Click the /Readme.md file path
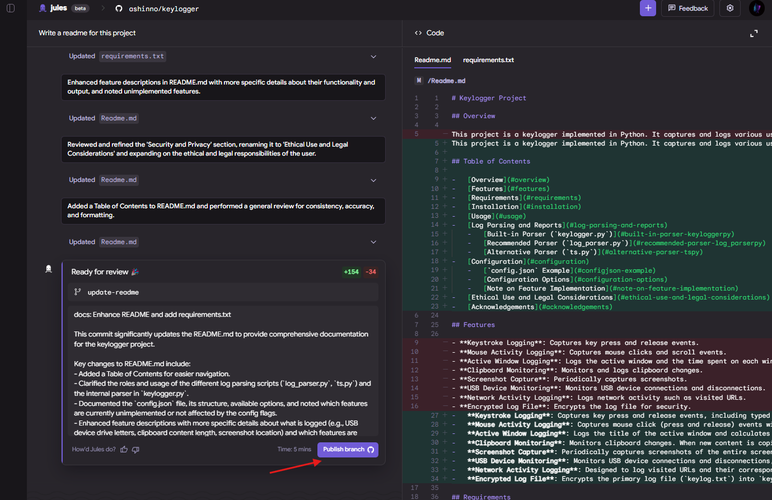The height and width of the screenshot is (500, 772). pyautogui.click(x=446, y=81)
